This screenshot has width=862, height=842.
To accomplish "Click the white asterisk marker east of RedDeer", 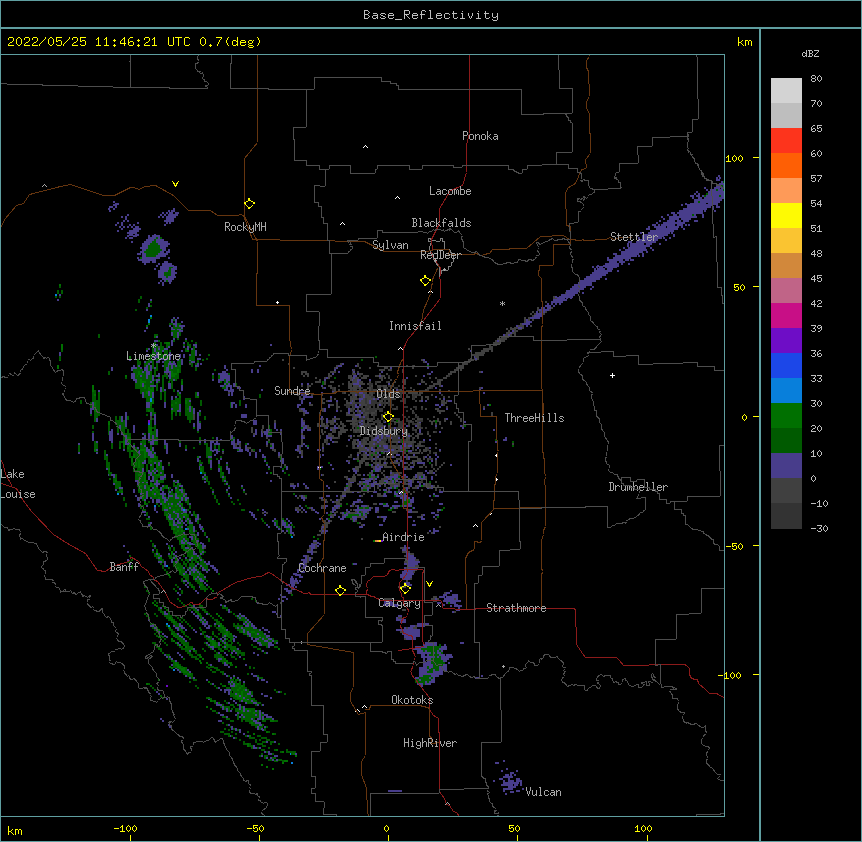I will click(502, 303).
